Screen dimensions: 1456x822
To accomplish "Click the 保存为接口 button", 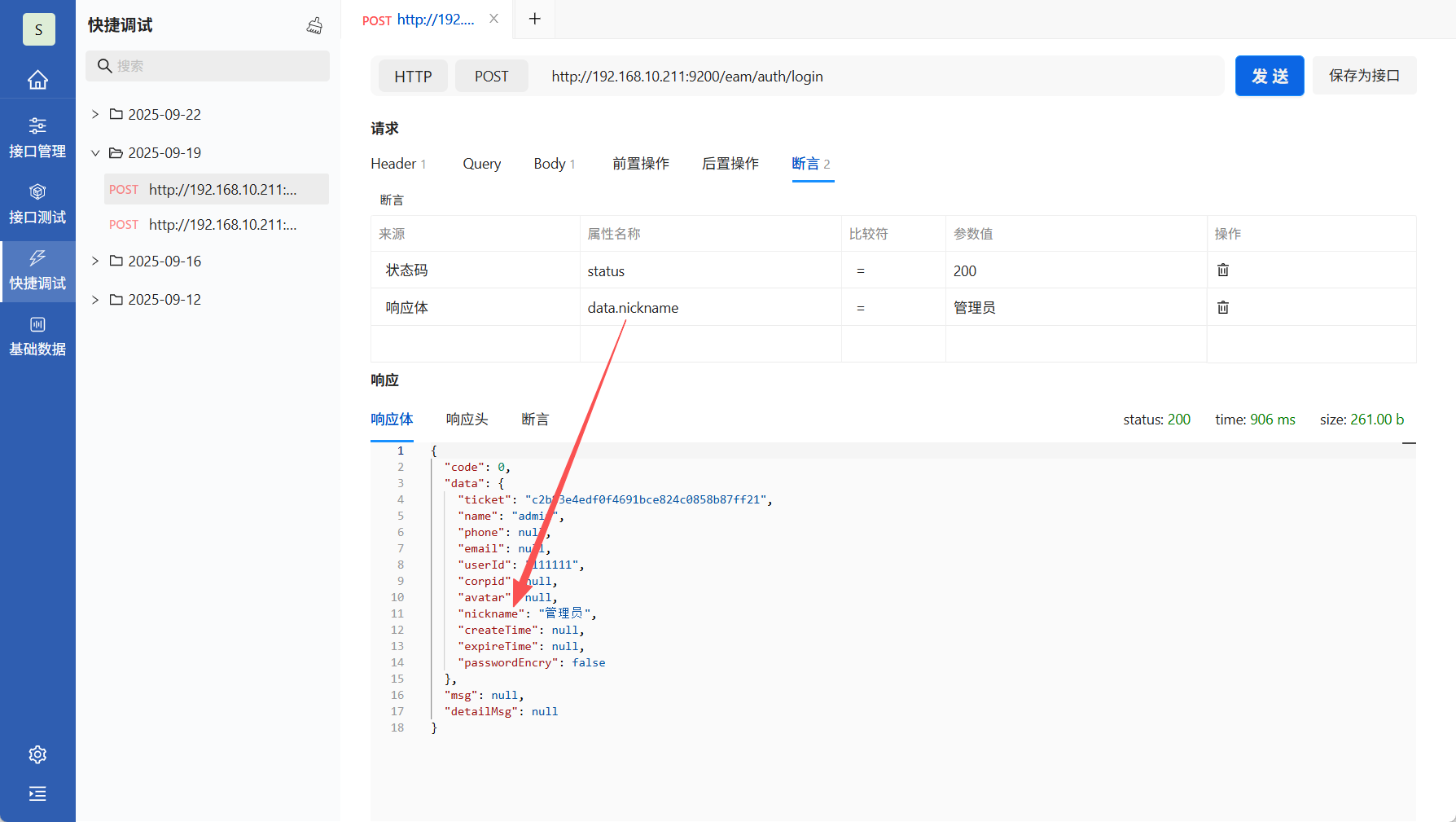I will coord(1364,76).
